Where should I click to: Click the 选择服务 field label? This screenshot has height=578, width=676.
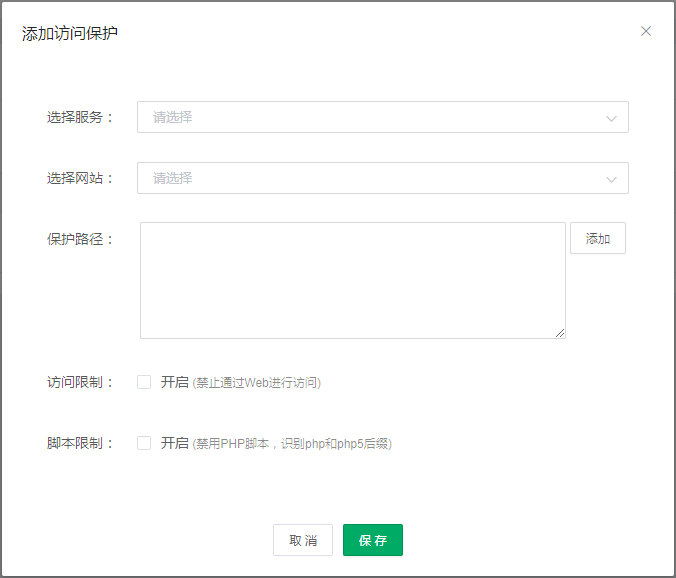pyautogui.click(x=80, y=117)
